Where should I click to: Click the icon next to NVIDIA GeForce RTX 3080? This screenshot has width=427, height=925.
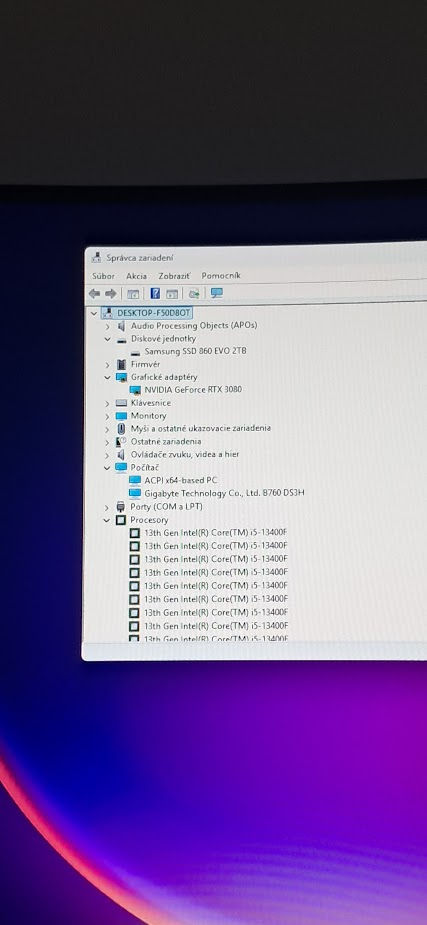[x=135, y=390]
